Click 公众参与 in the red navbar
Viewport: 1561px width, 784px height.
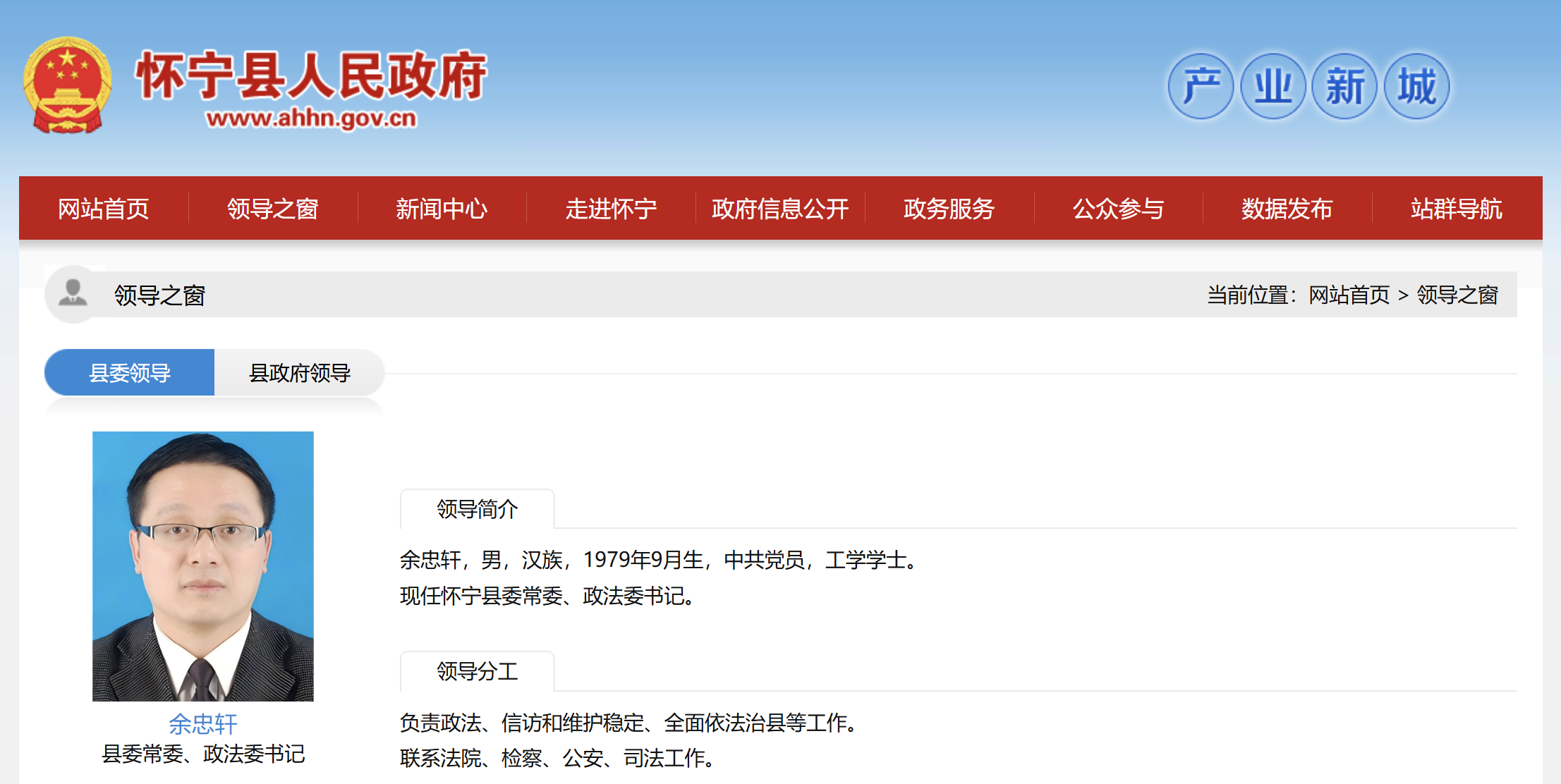1118,209
